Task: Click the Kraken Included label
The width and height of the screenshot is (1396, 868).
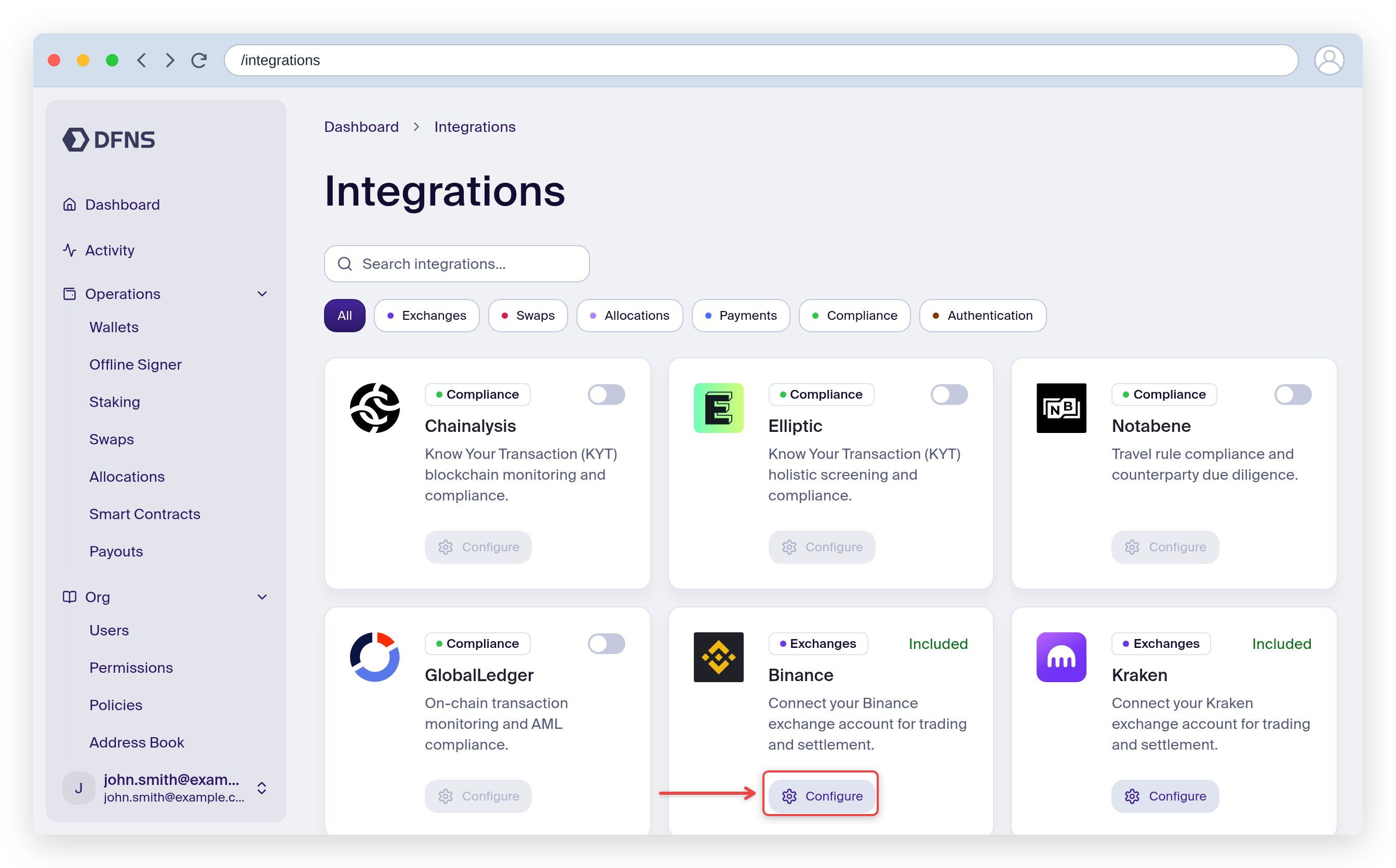Action: [1281, 644]
